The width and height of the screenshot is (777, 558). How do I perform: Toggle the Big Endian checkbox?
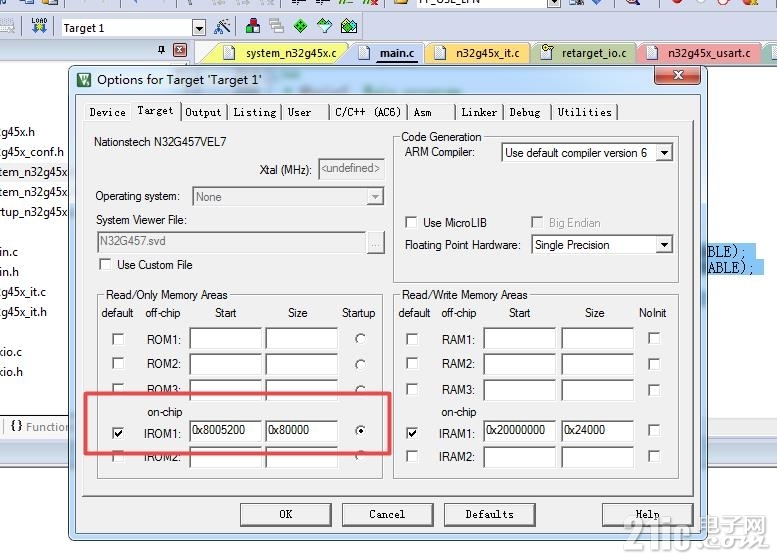(x=537, y=222)
